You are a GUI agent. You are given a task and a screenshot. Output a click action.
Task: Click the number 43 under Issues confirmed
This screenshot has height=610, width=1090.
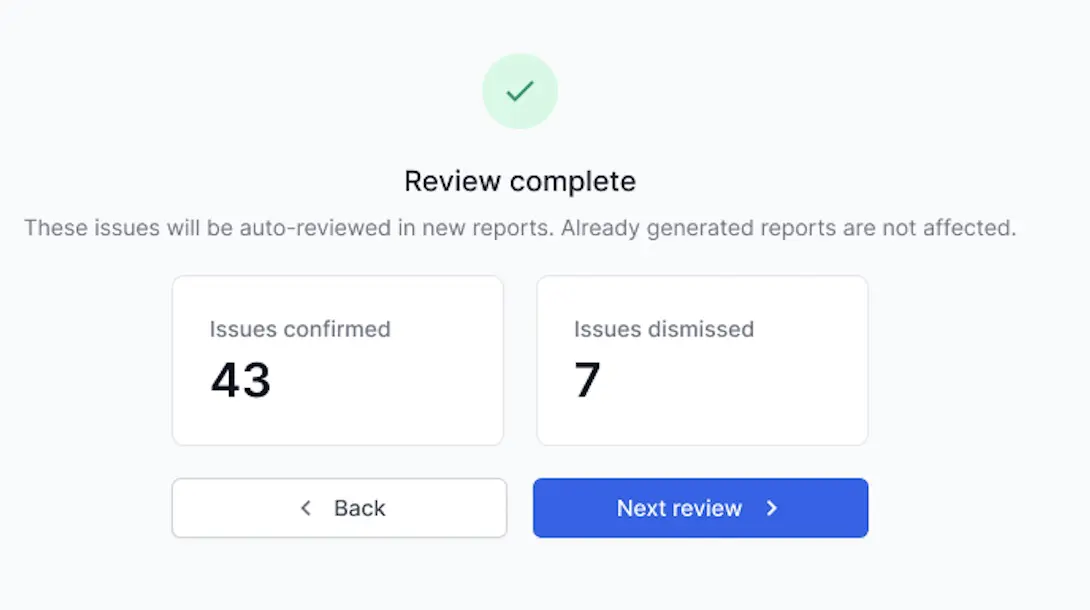[x=240, y=380]
